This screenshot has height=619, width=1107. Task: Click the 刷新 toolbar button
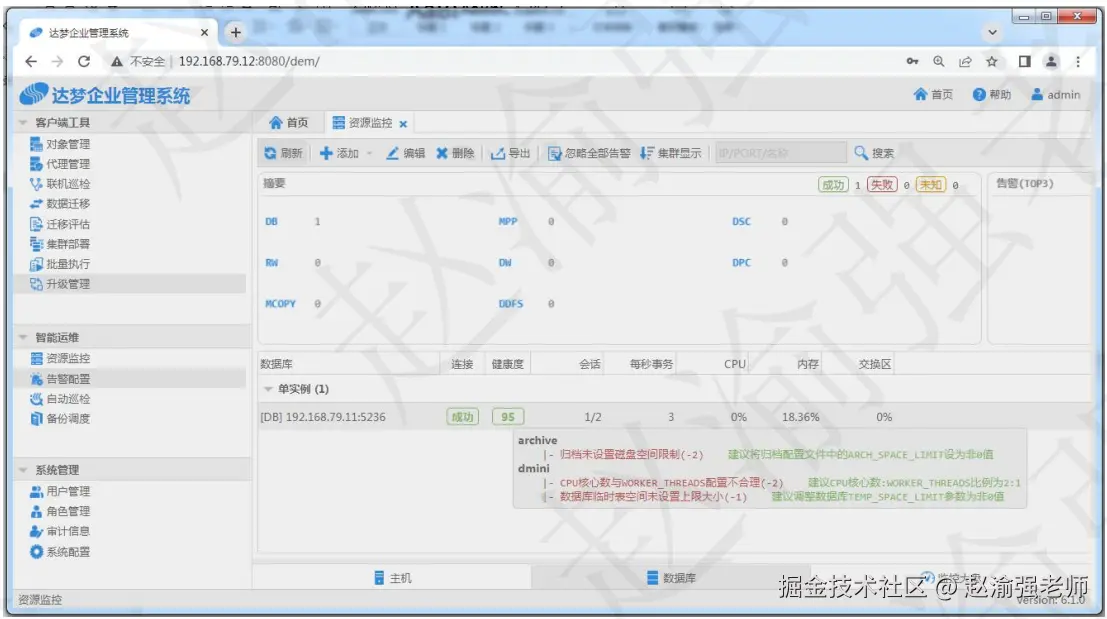(282, 153)
